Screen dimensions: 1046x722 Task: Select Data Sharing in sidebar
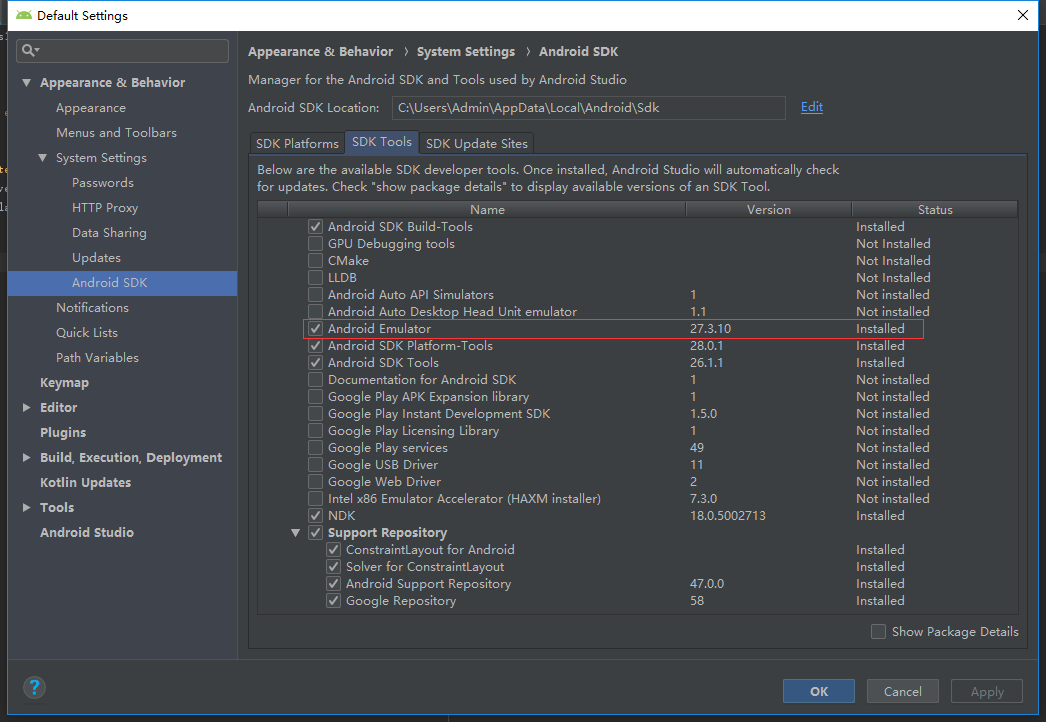[109, 233]
